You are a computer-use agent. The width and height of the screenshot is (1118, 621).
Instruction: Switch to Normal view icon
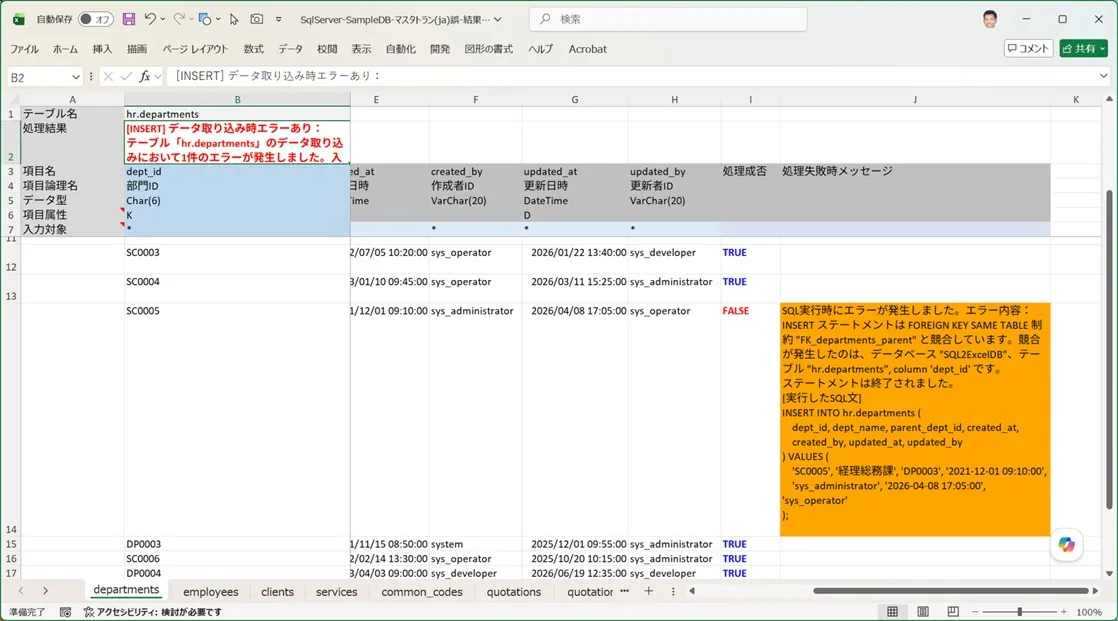pos(892,612)
